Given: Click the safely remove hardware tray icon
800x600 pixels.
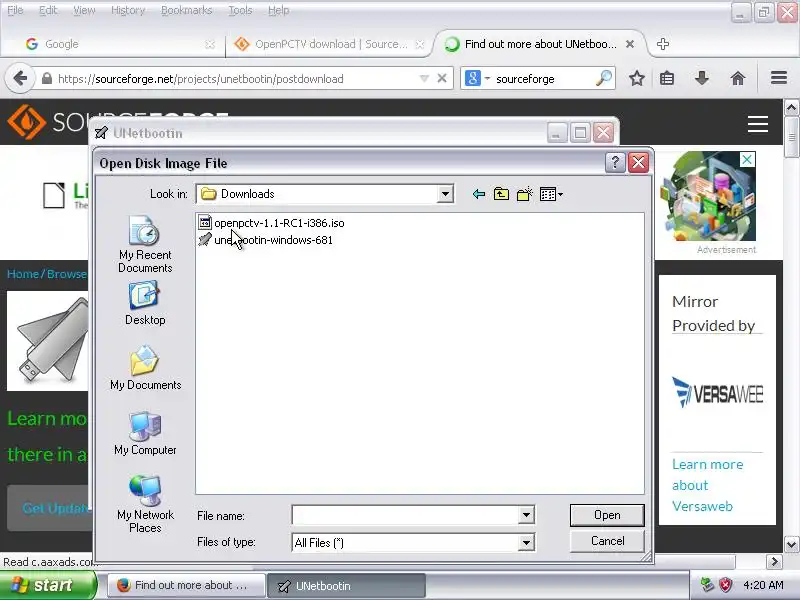Looking at the screenshot, I should tap(707, 585).
